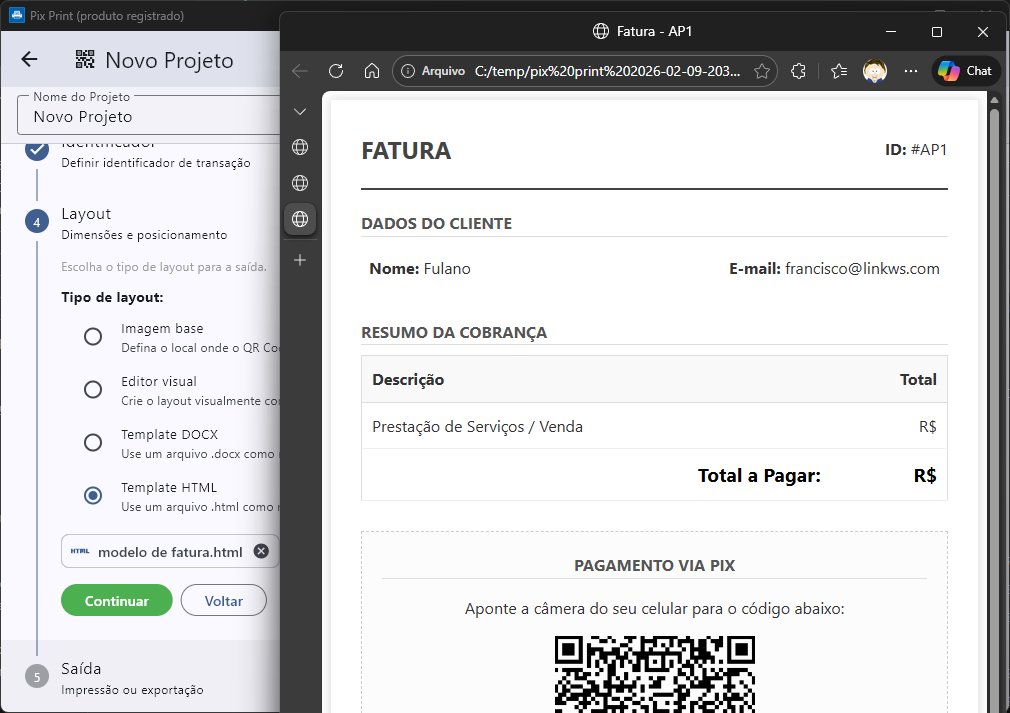This screenshot has width=1010, height=713.
Task: Open the browser extensions puzzle icon
Action: point(798,71)
